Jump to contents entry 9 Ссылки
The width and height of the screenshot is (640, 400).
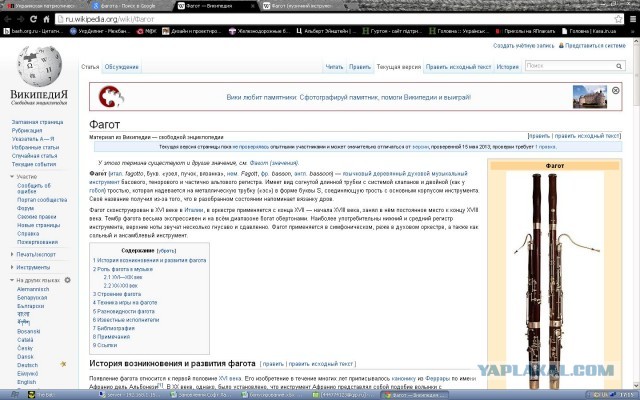[105, 345]
